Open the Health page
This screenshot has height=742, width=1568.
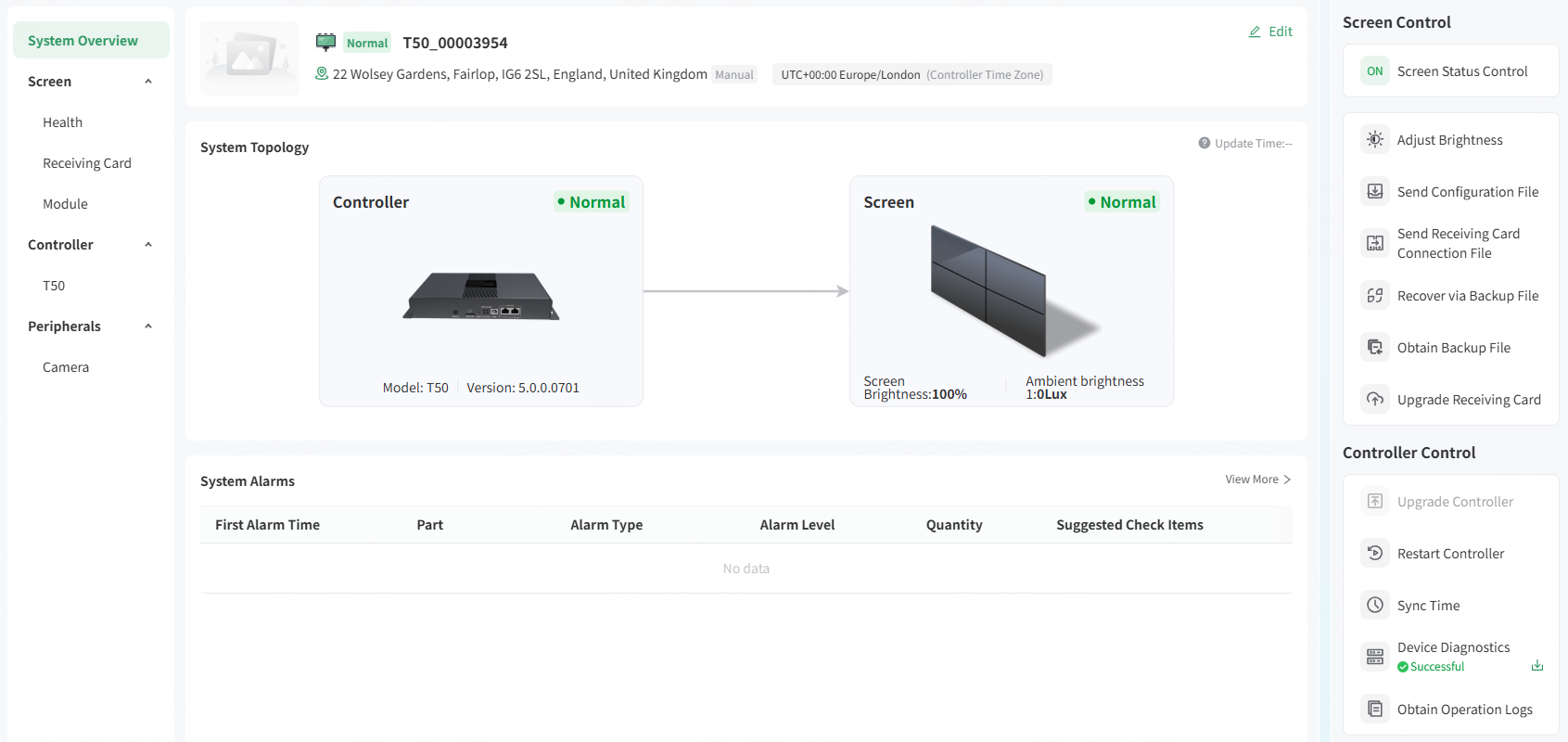click(62, 122)
